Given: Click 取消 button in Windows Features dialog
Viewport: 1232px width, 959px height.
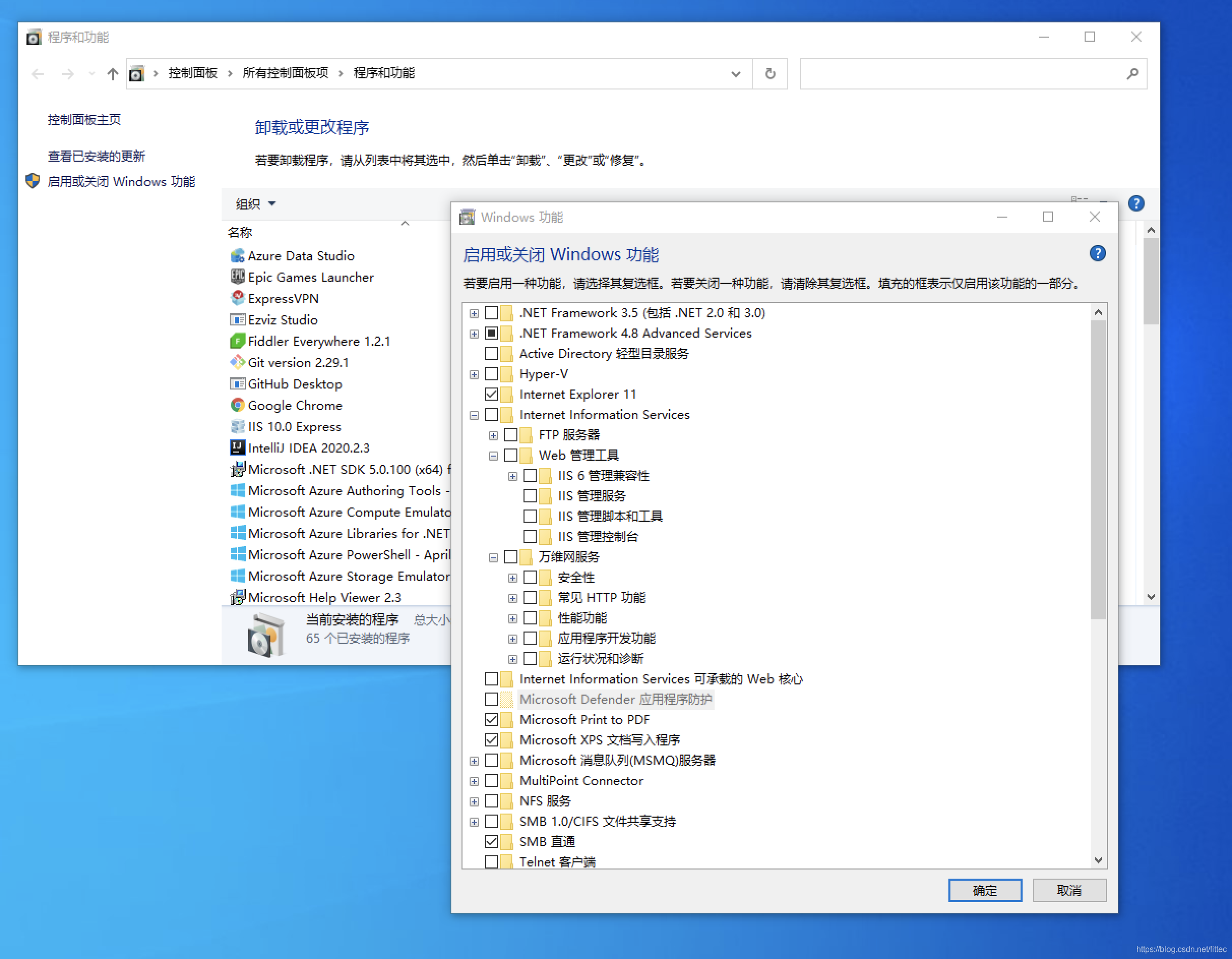Looking at the screenshot, I should pyautogui.click(x=1069, y=890).
